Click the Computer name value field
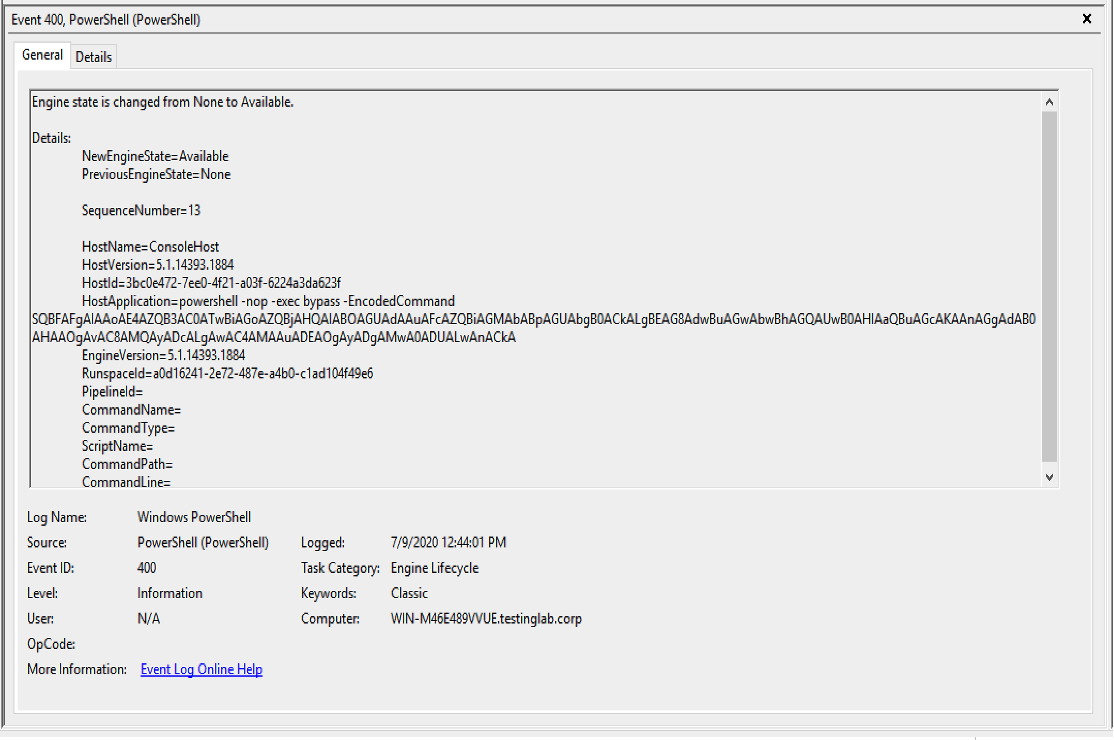 click(486, 619)
